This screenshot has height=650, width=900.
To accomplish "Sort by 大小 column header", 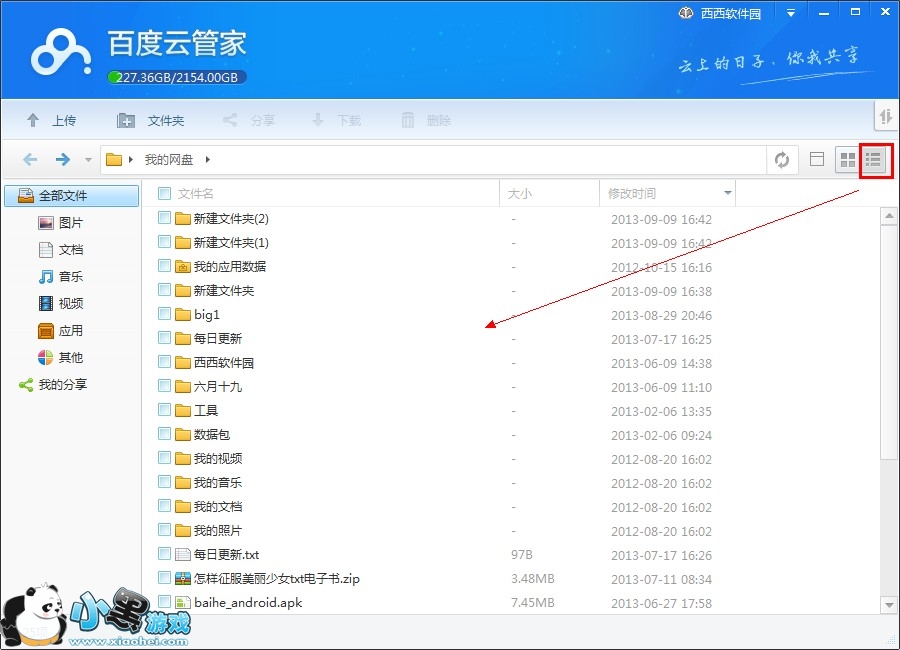I will (519, 194).
